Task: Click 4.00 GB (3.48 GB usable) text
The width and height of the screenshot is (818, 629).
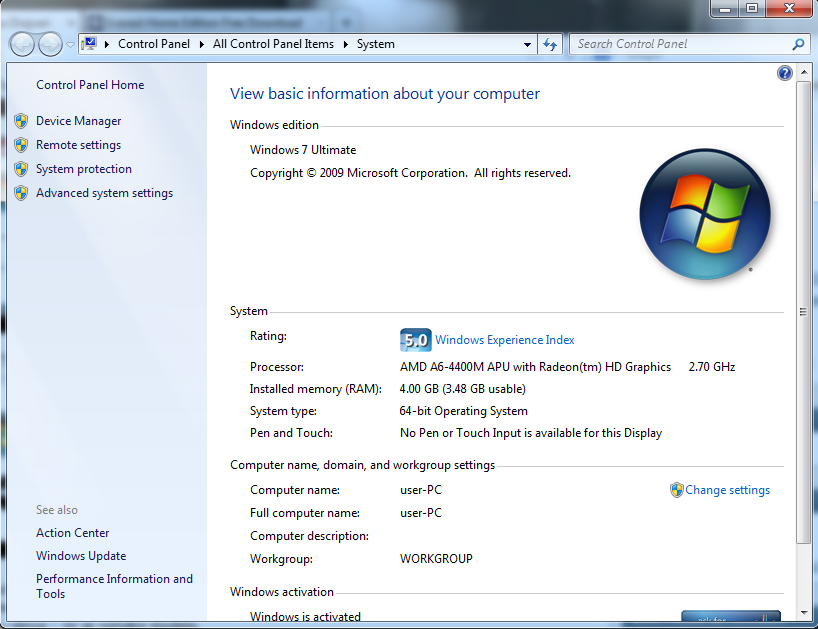Action: point(463,389)
